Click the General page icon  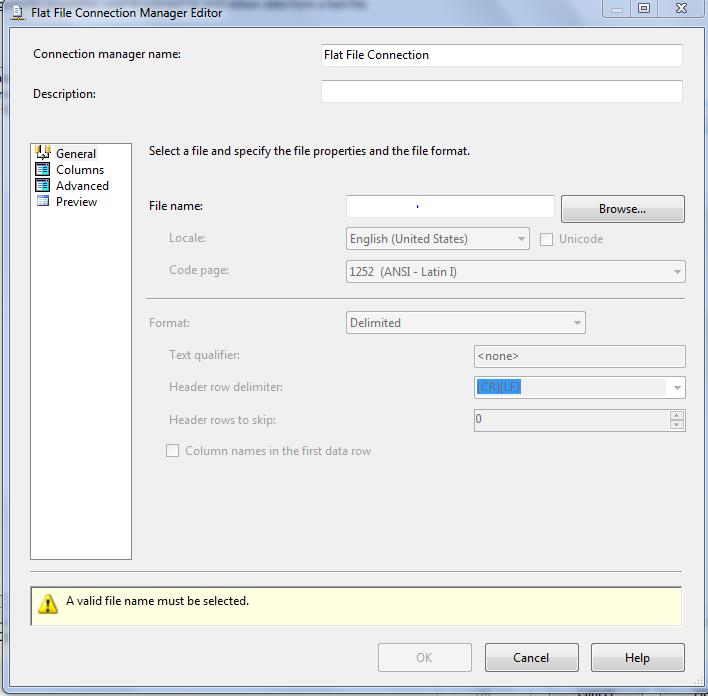click(x=43, y=153)
